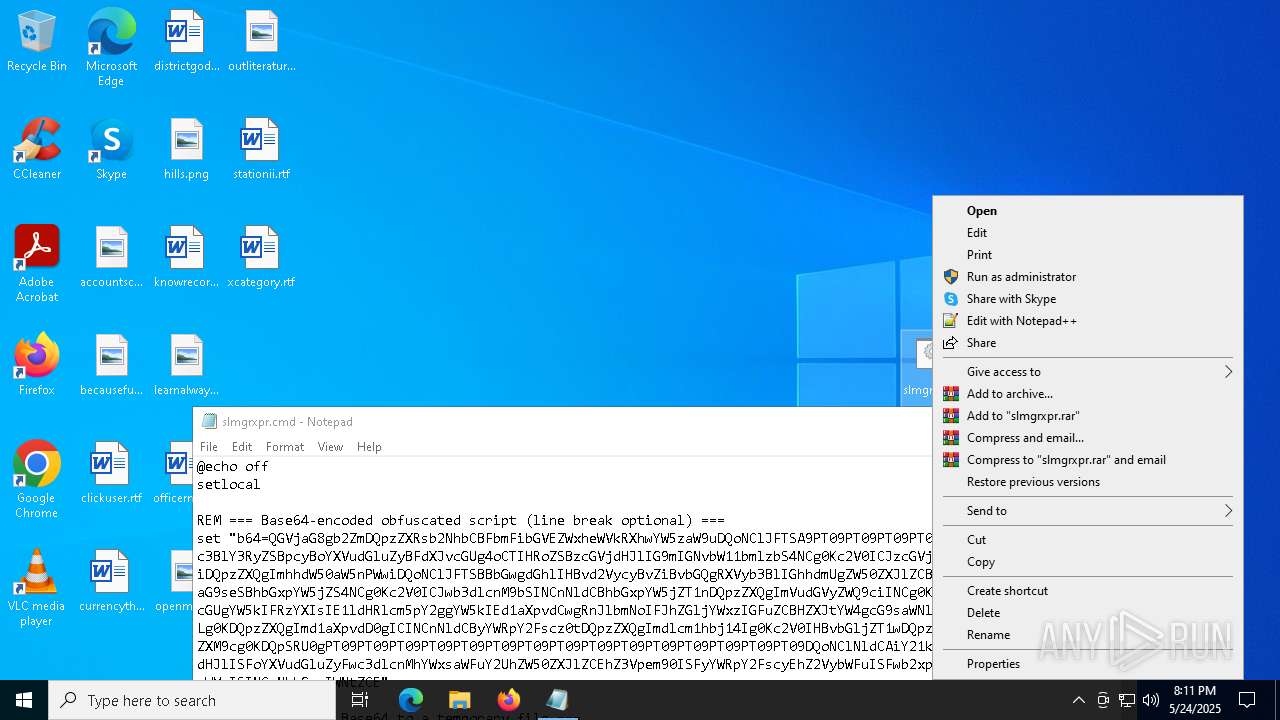Open Edge from the taskbar

click(x=411, y=700)
